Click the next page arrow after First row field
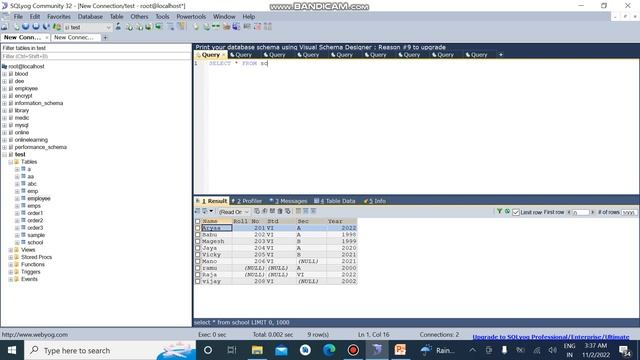640x360 pixels. (593, 212)
